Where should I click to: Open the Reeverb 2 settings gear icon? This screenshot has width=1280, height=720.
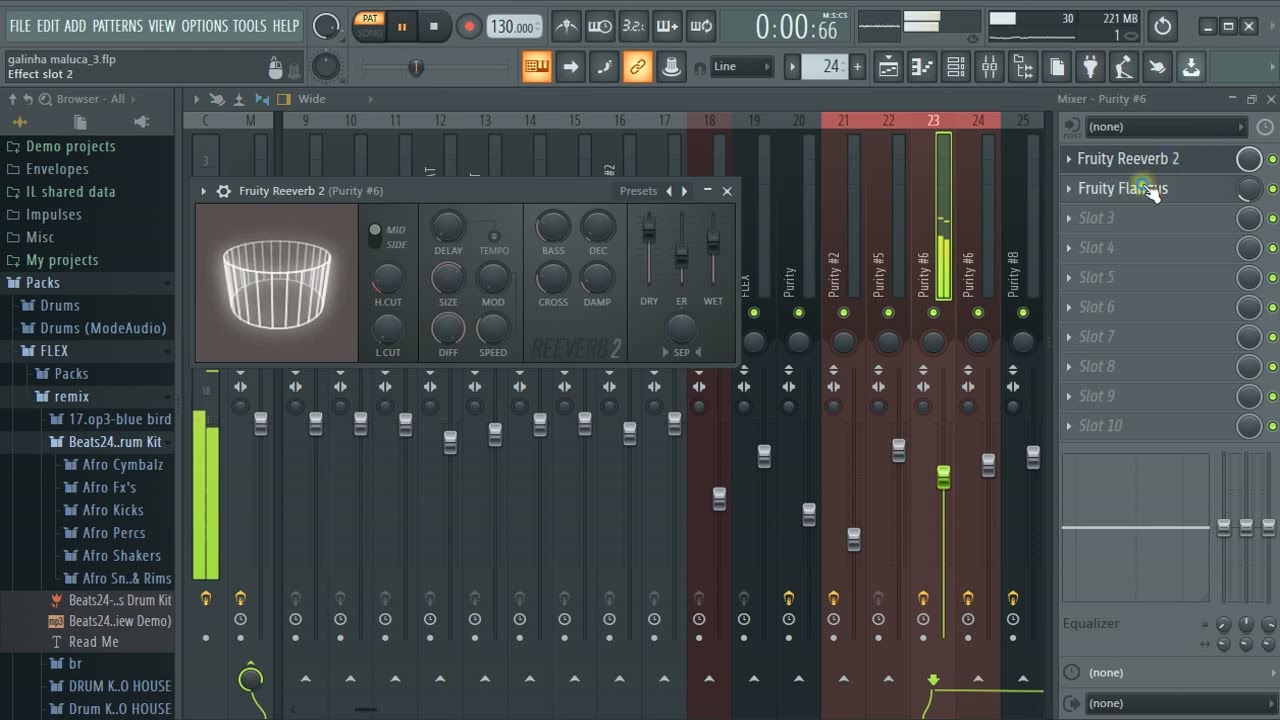point(224,191)
